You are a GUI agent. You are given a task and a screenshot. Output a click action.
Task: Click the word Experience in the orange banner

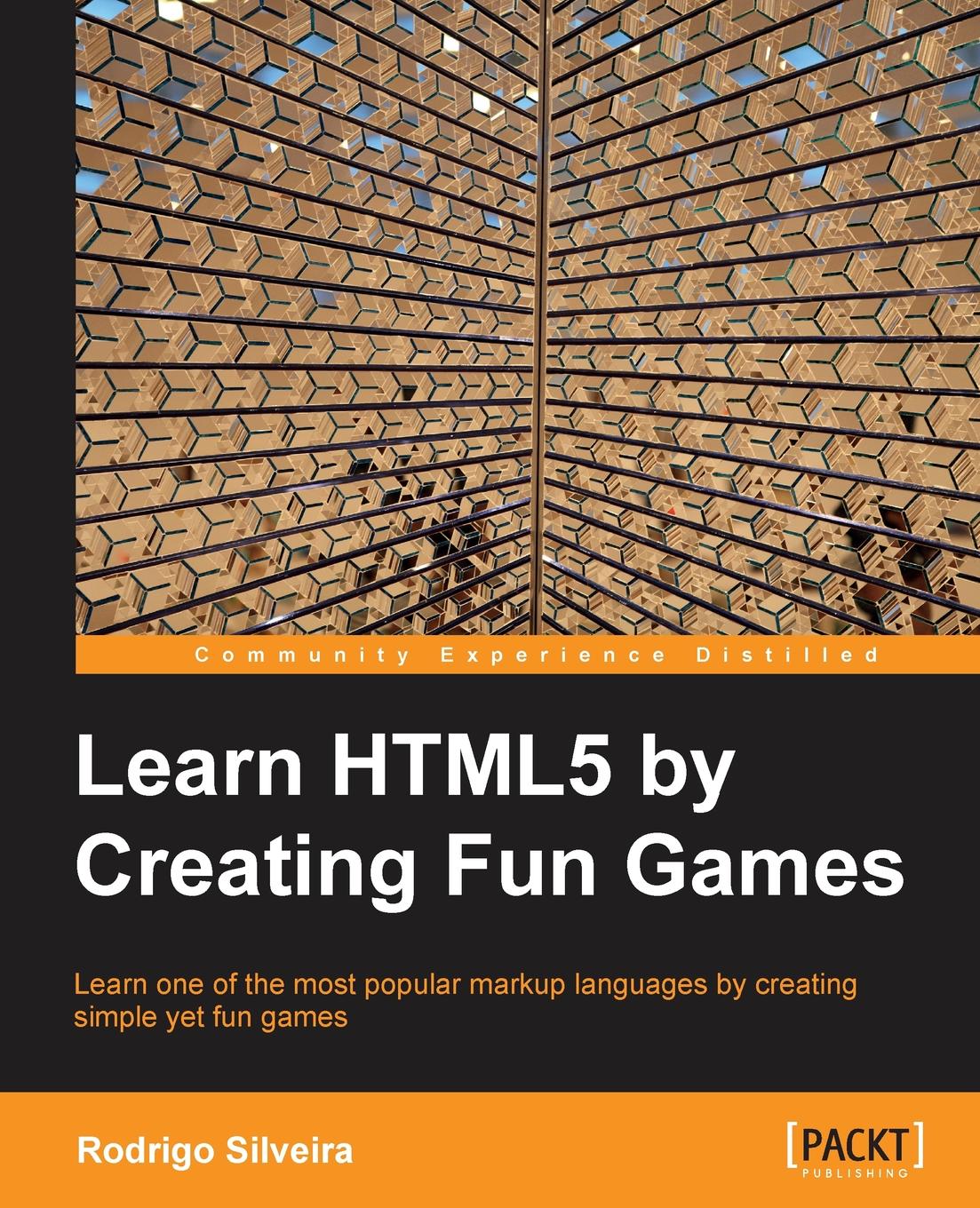coord(554,656)
